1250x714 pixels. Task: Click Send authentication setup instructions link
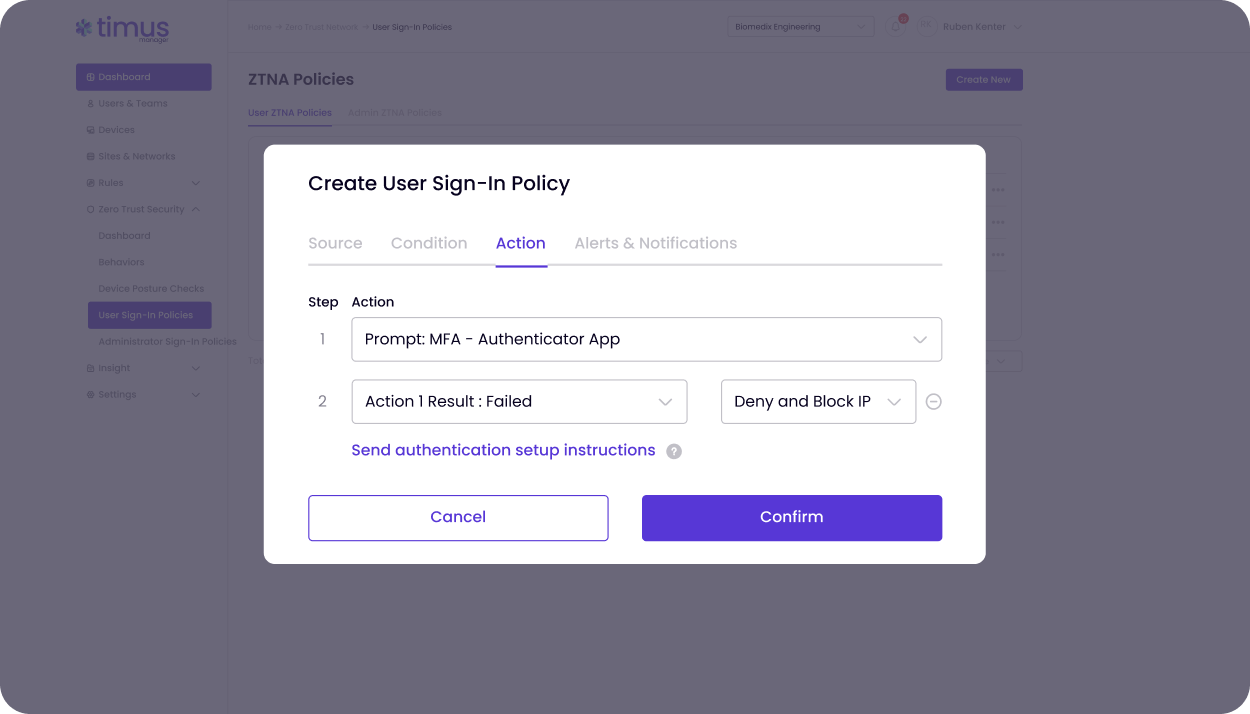point(503,450)
